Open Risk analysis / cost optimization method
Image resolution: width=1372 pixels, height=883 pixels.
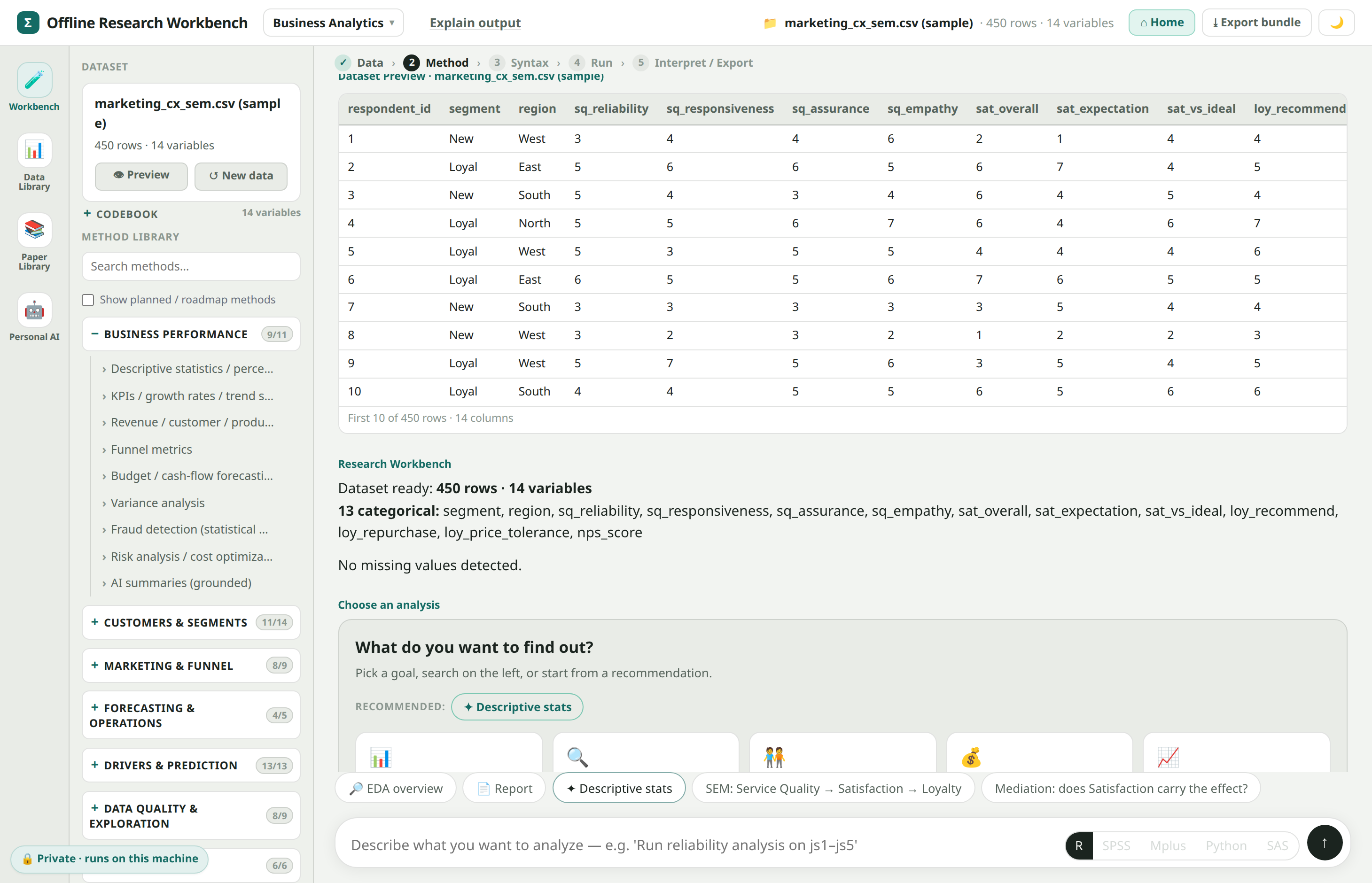tap(192, 556)
